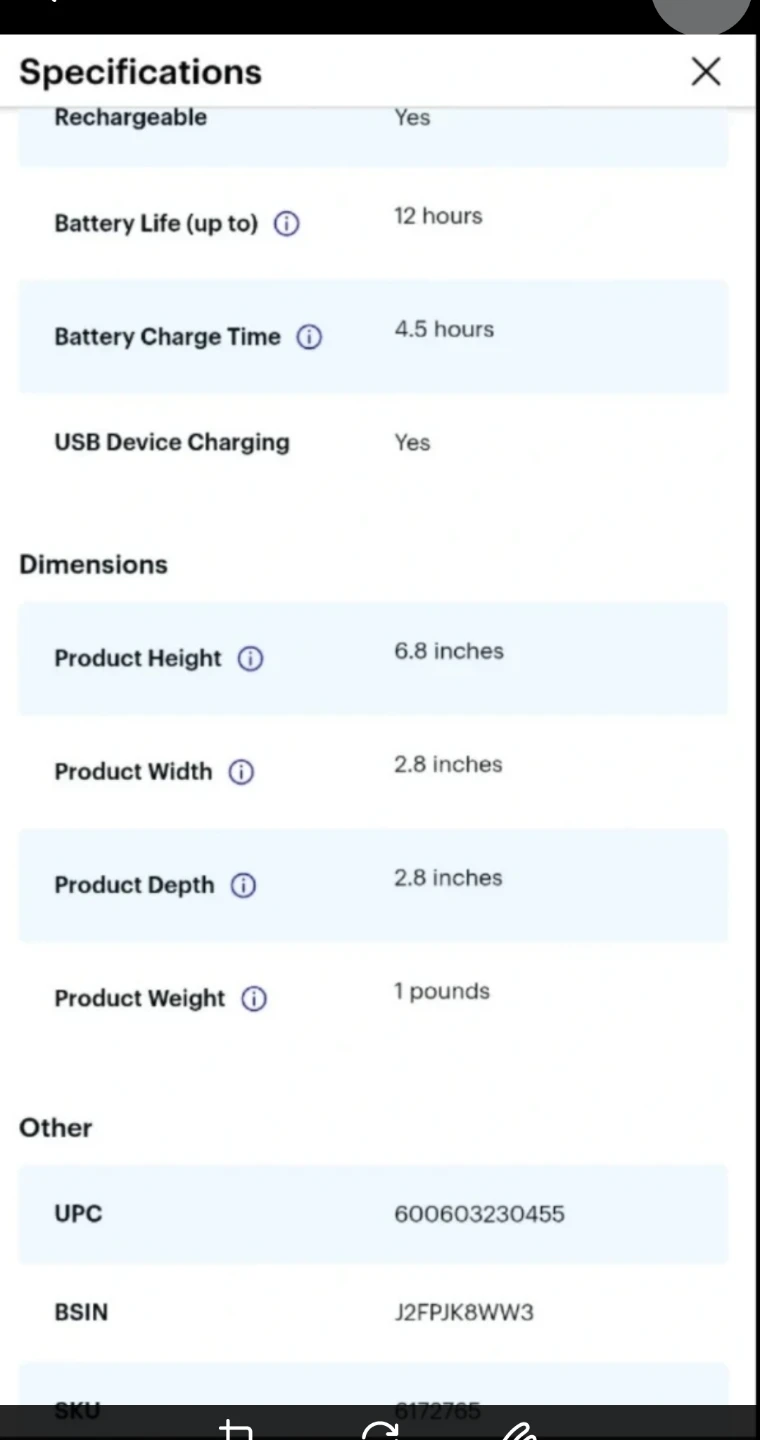Open Battery Charge Time info tooltip
This screenshot has height=1440, width=760.
(x=309, y=338)
